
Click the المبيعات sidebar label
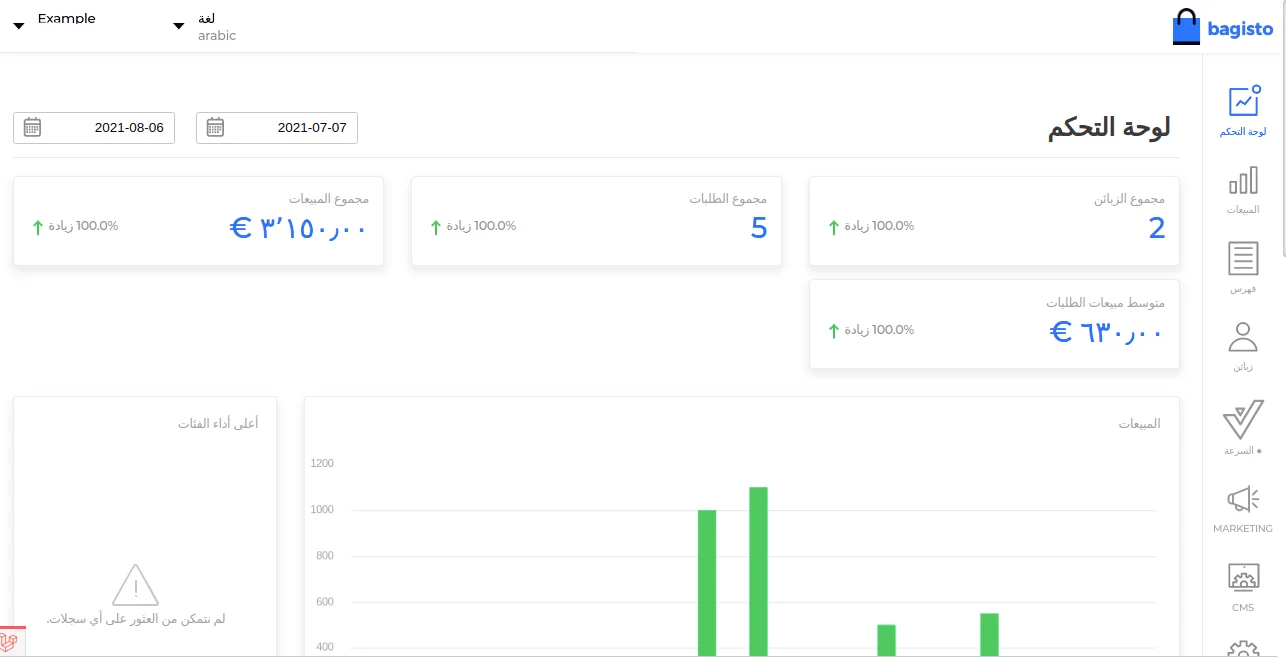1243,210
